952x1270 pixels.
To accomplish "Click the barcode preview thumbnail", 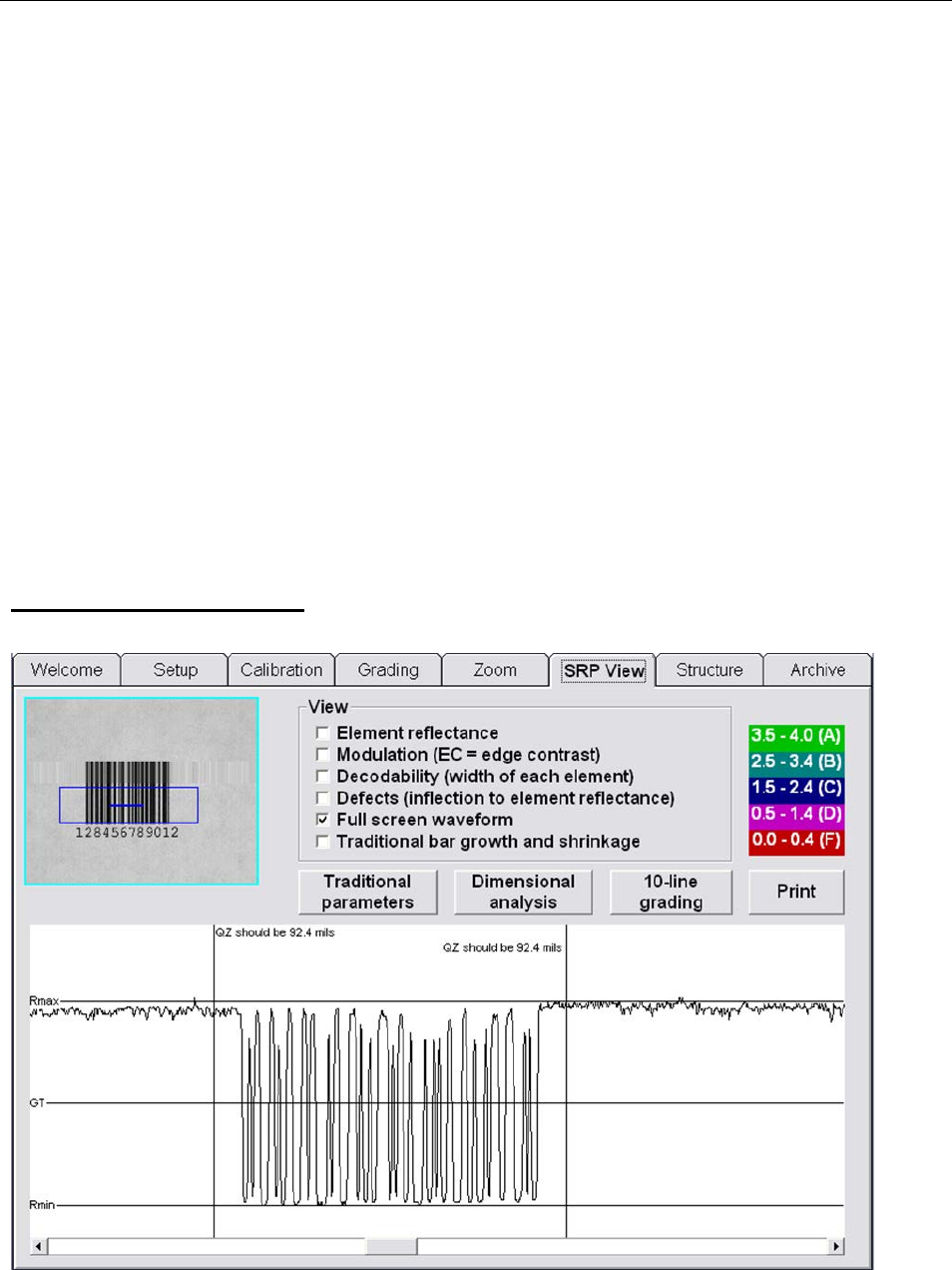I will click(142, 791).
